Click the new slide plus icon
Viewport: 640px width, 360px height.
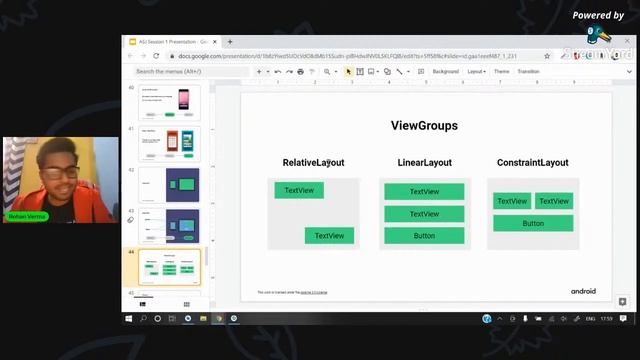259,71
